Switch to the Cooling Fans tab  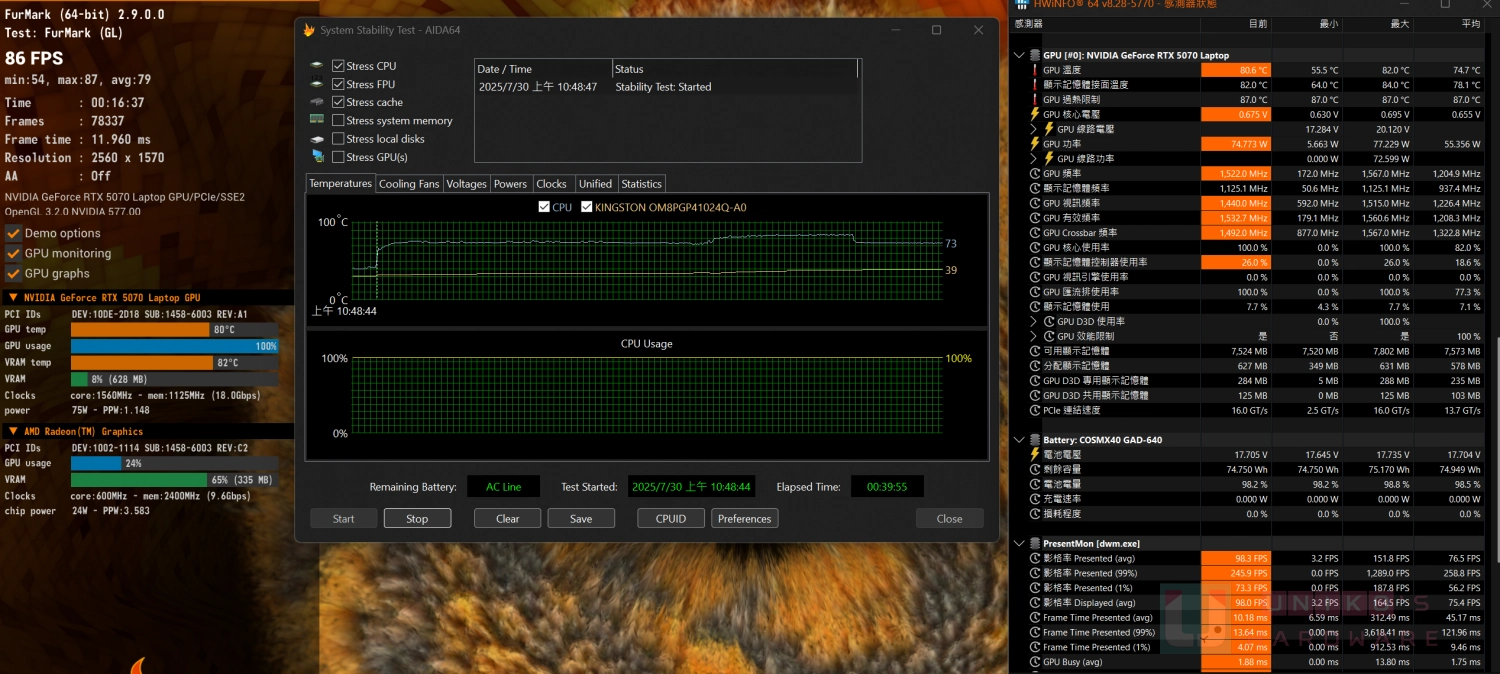click(x=409, y=184)
